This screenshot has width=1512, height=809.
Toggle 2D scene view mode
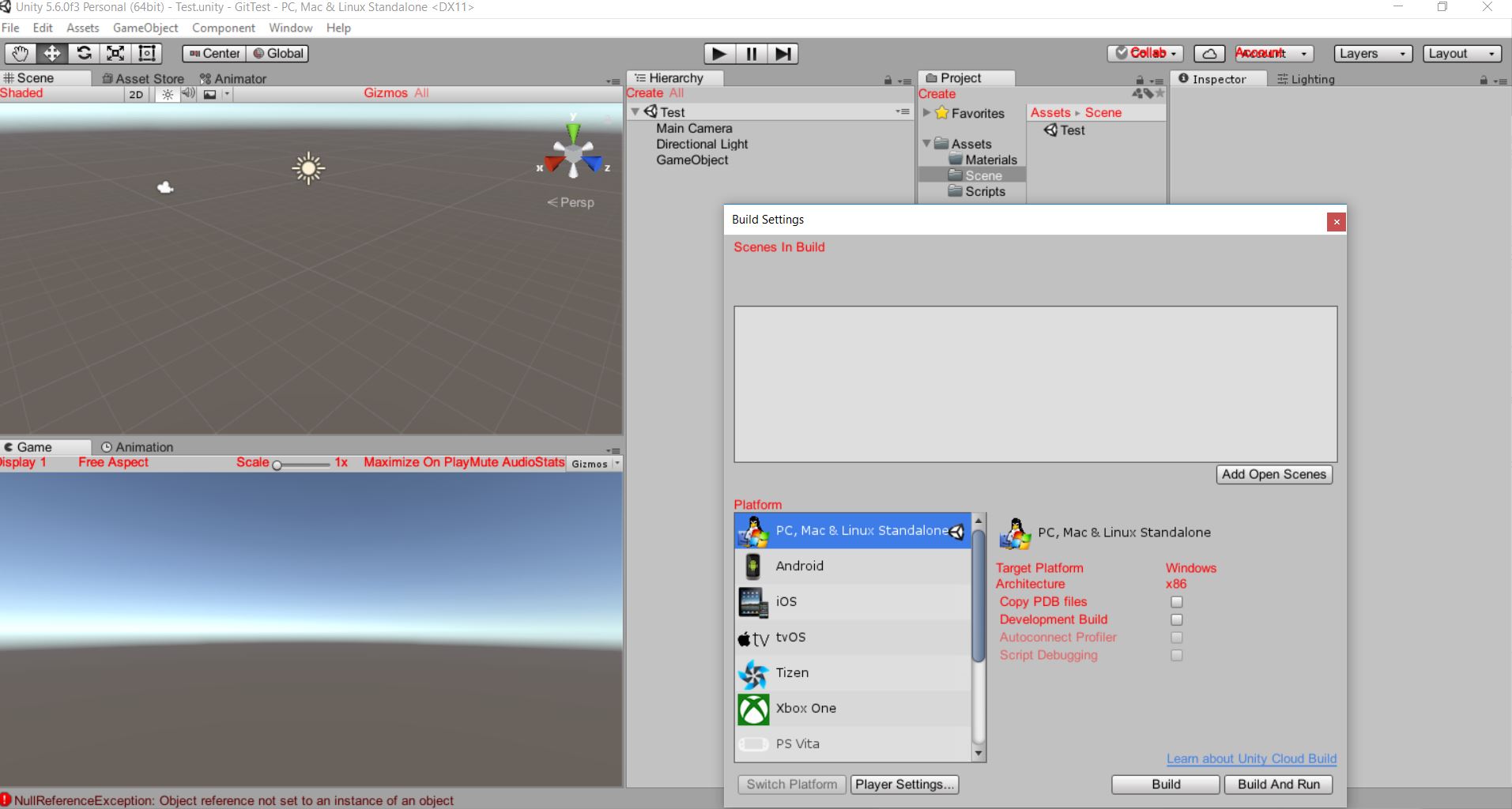[x=136, y=94]
